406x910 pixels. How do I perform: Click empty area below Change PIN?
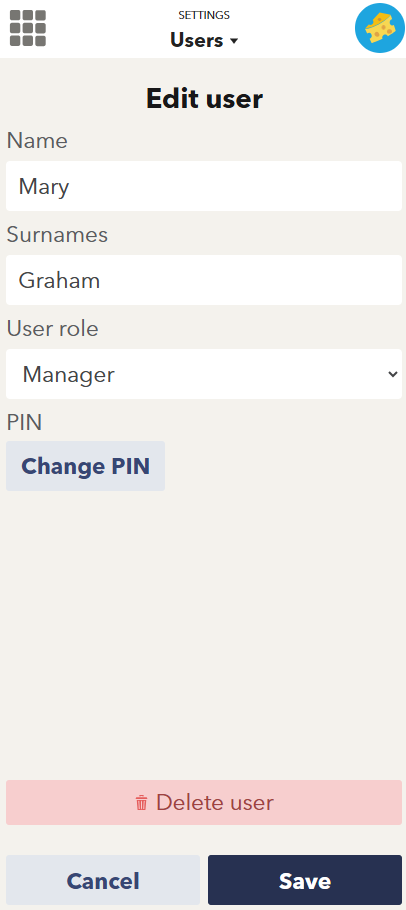tap(204, 633)
